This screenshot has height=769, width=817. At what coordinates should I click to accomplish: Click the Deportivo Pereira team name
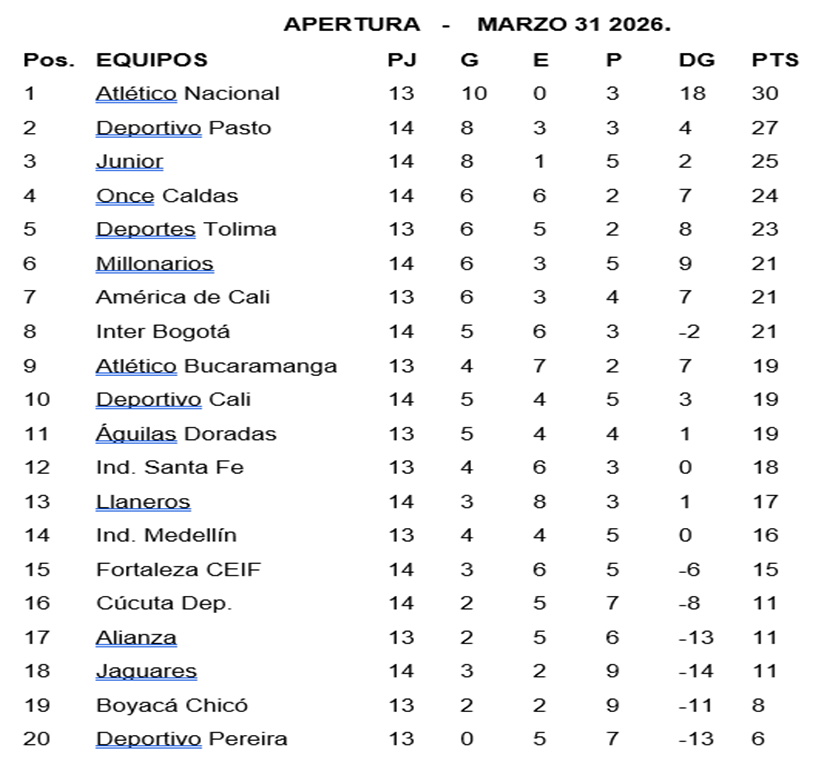(x=191, y=740)
